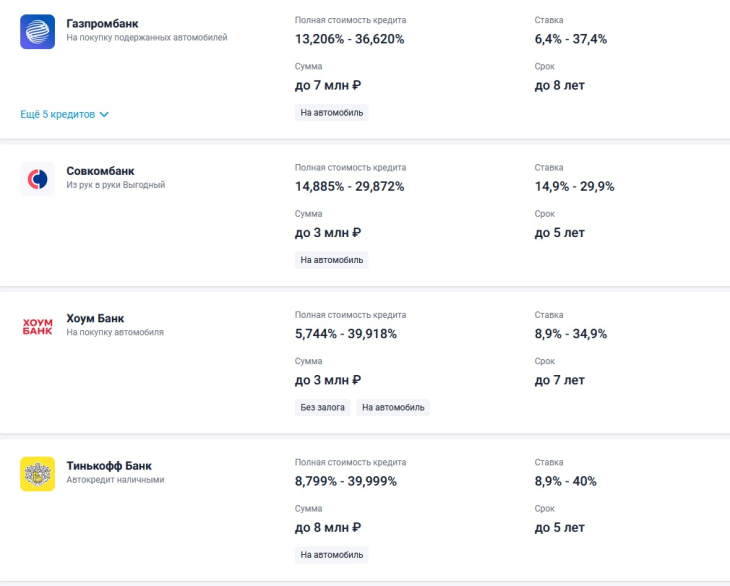The image size is (730, 586).
Task: Open the Из рук в руки Выгодный loan
Action: [x=115, y=185]
